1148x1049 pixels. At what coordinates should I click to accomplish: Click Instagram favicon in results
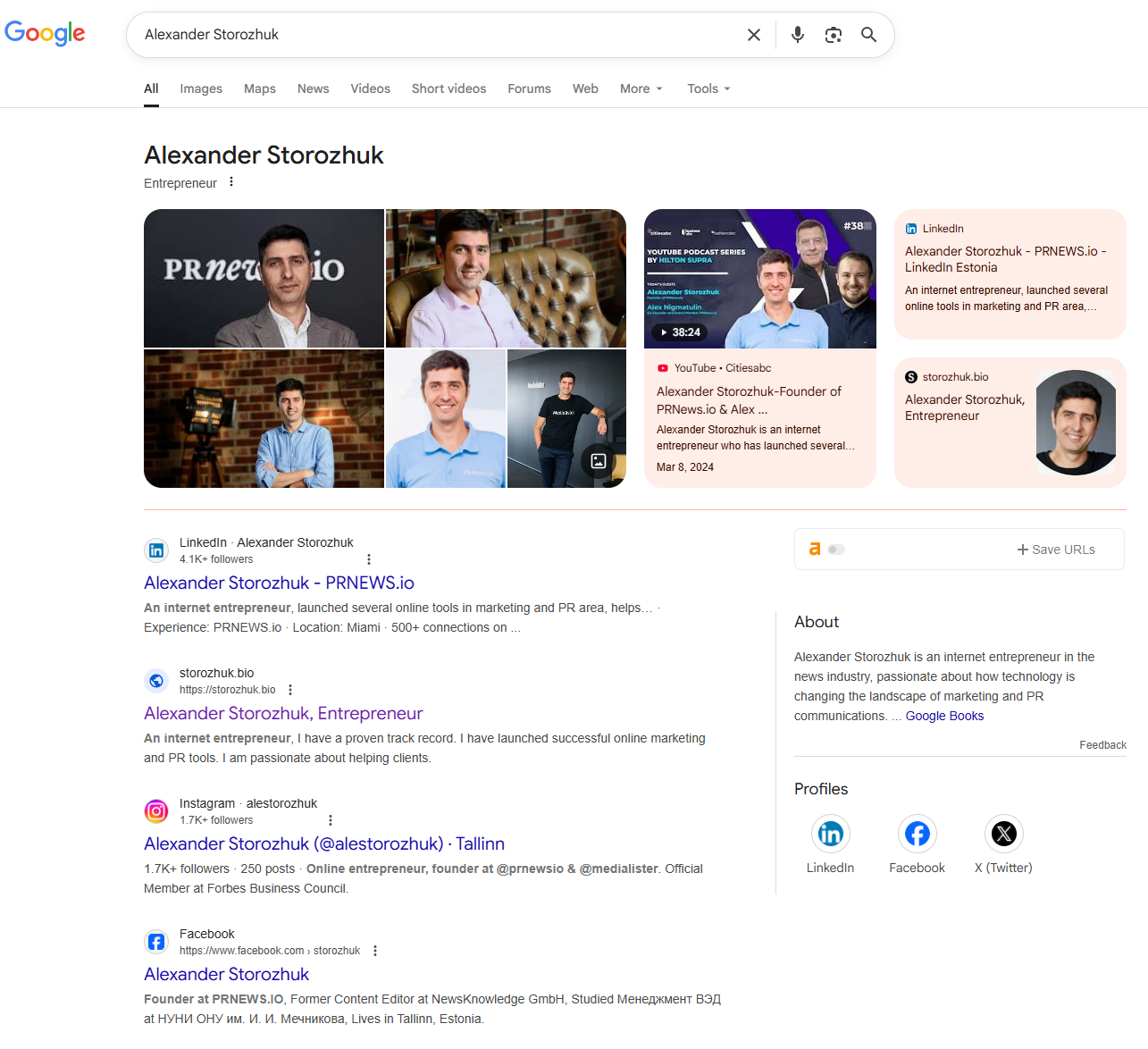[x=156, y=811]
